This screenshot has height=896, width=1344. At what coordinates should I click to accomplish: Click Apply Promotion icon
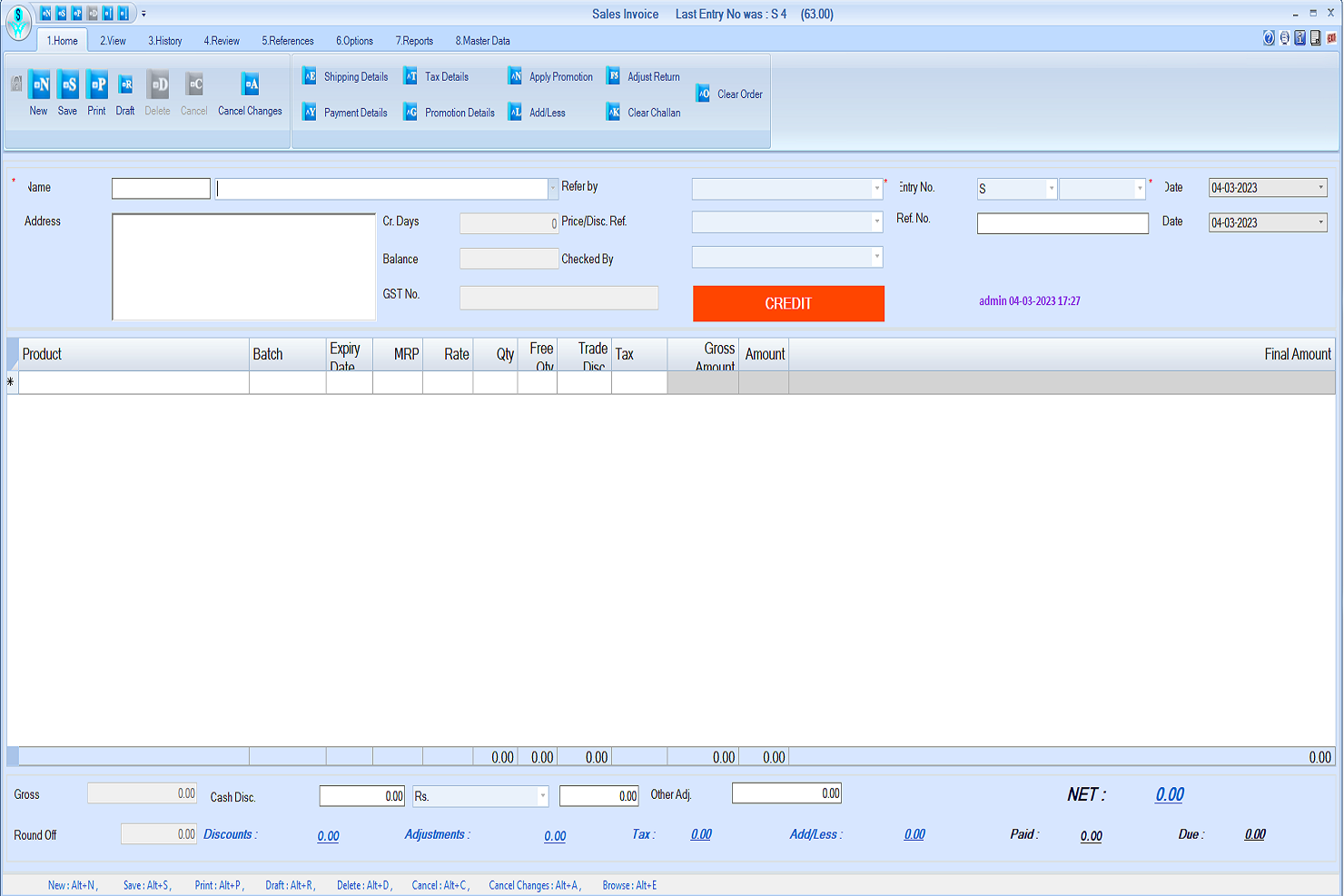pos(515,77)
